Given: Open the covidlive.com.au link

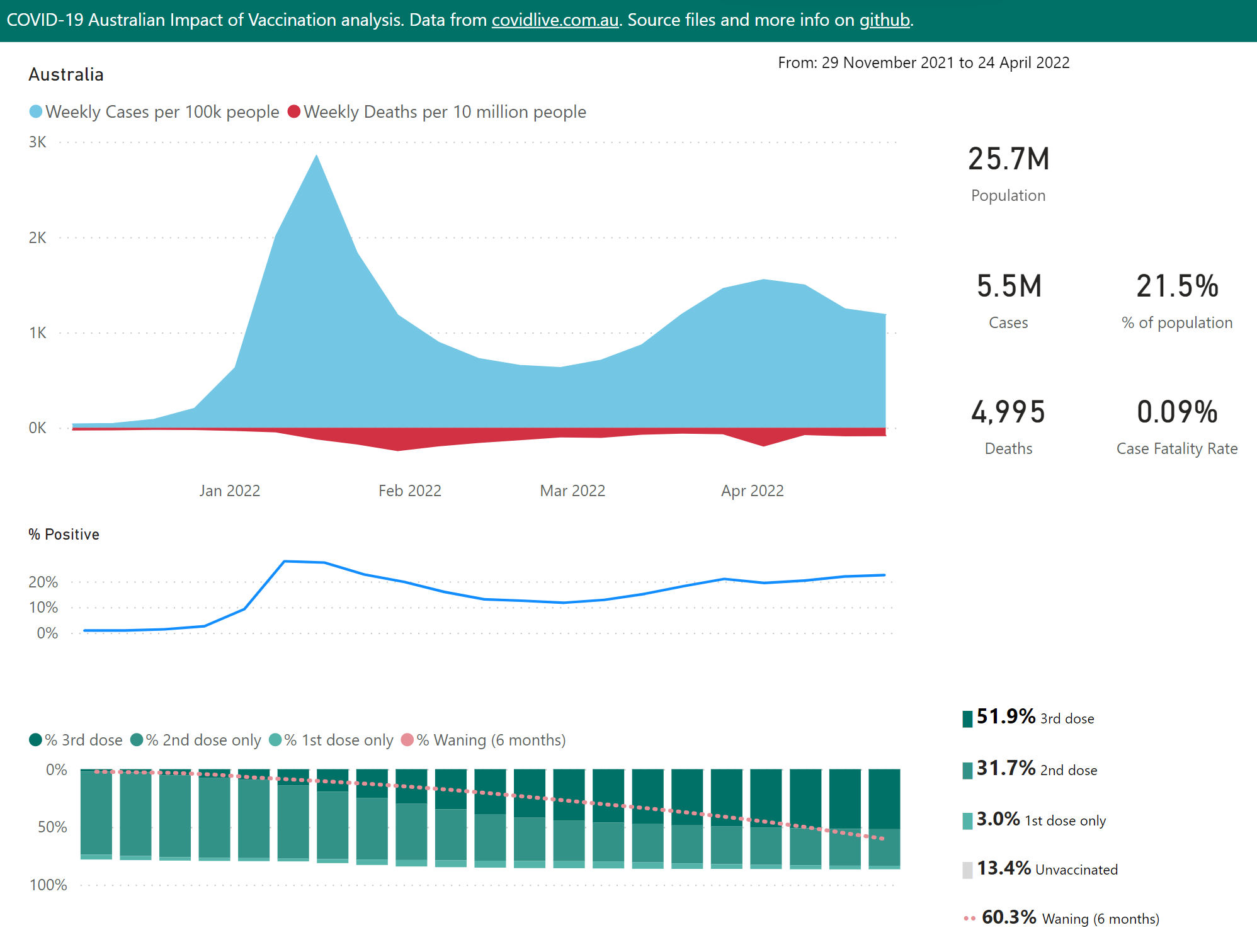Looking at the screenshot, I should (555, 20).
